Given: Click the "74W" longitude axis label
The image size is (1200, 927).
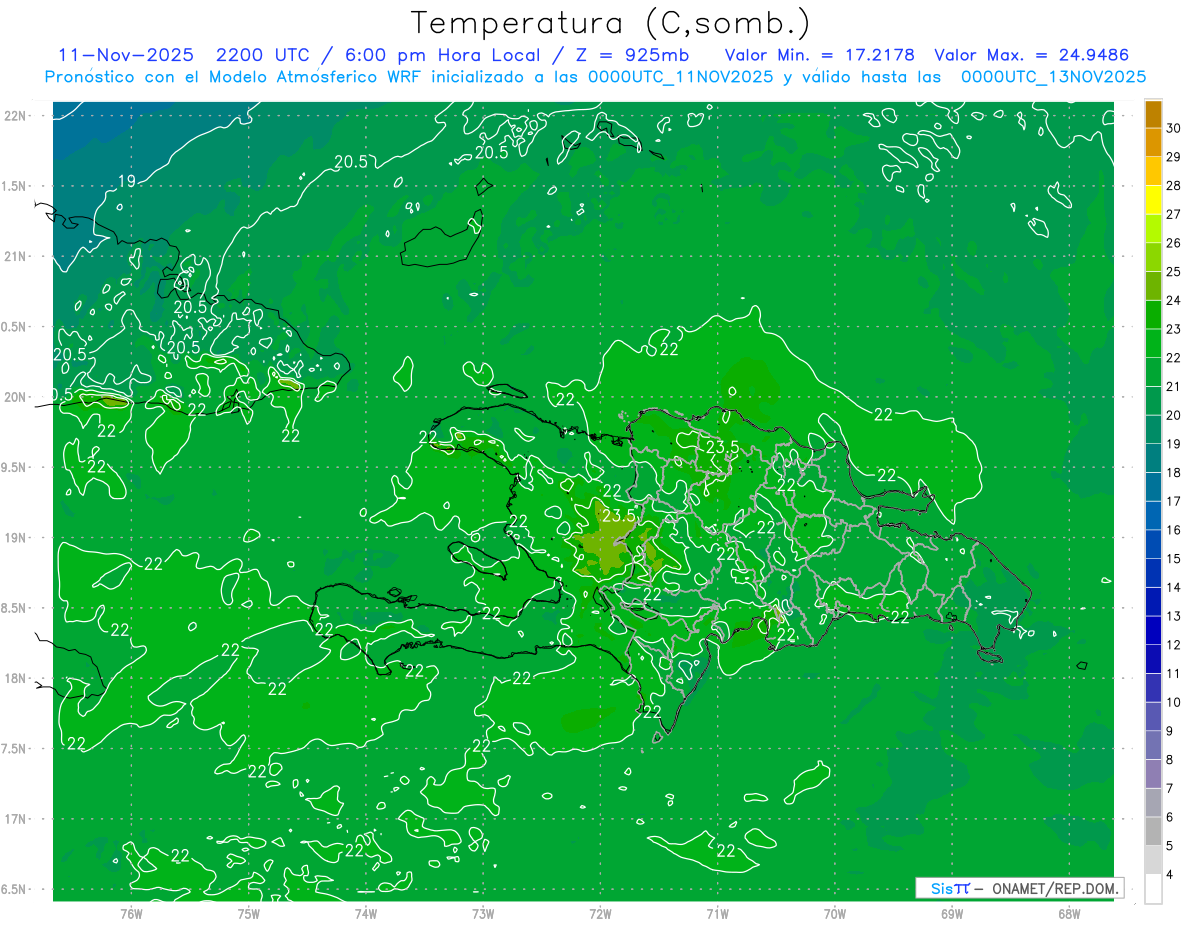Looking at the screenshot, I should tap(366, 913).
